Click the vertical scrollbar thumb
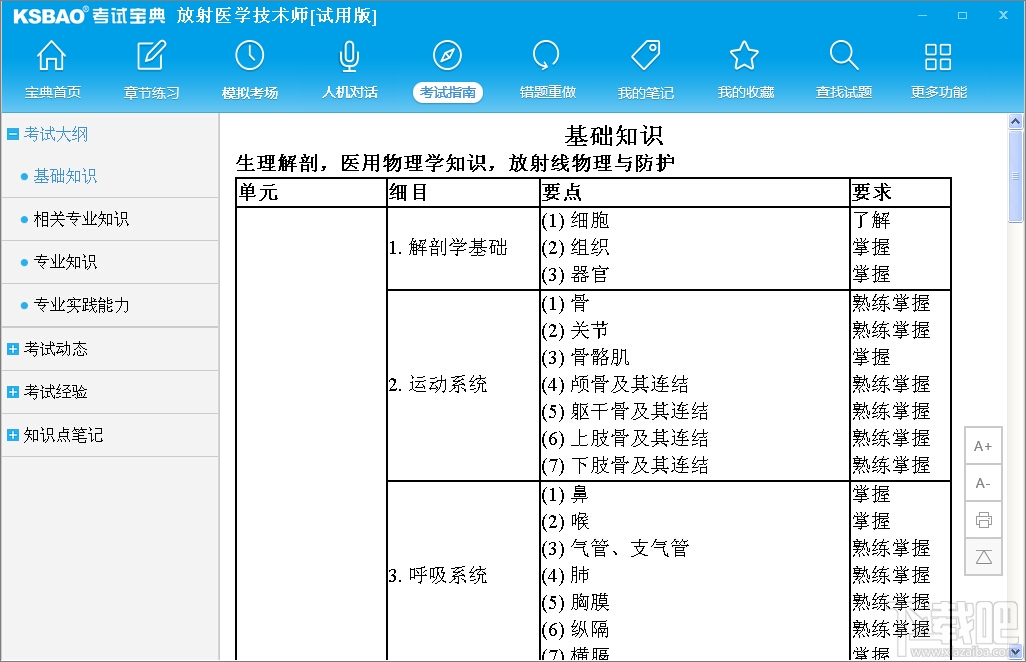 [1016, 176]
